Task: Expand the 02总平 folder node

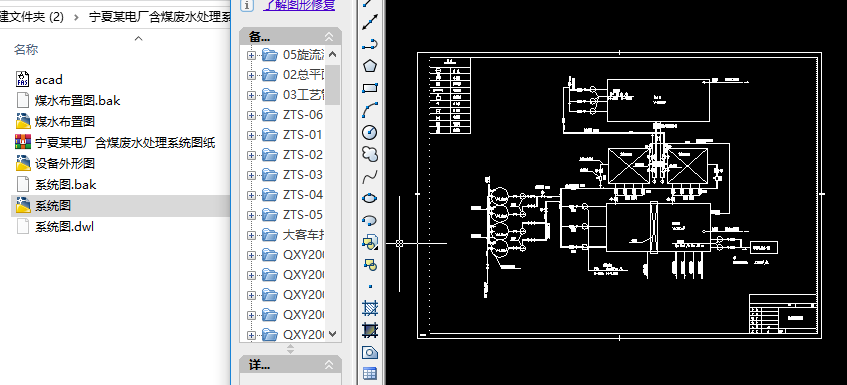Action: click(251, 75)
